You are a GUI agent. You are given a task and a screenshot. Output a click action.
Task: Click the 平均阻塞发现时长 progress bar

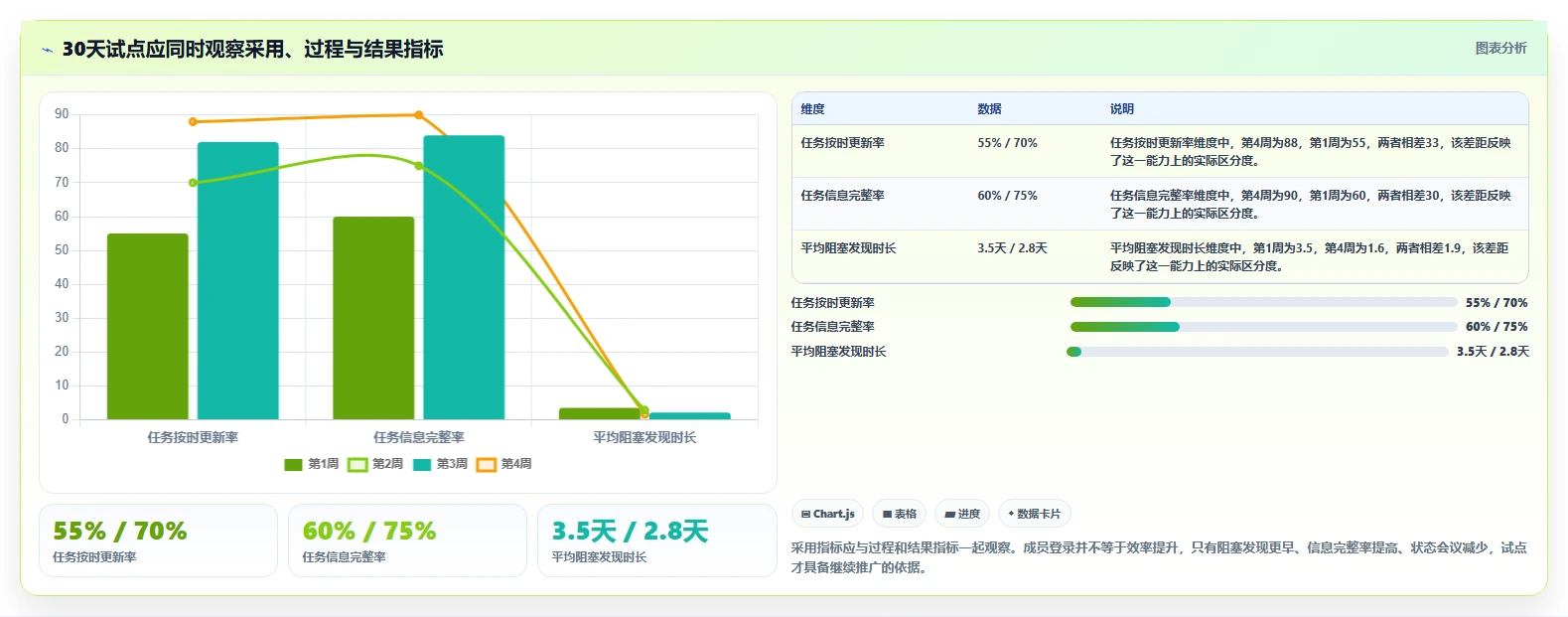(x=1257, y=352)
